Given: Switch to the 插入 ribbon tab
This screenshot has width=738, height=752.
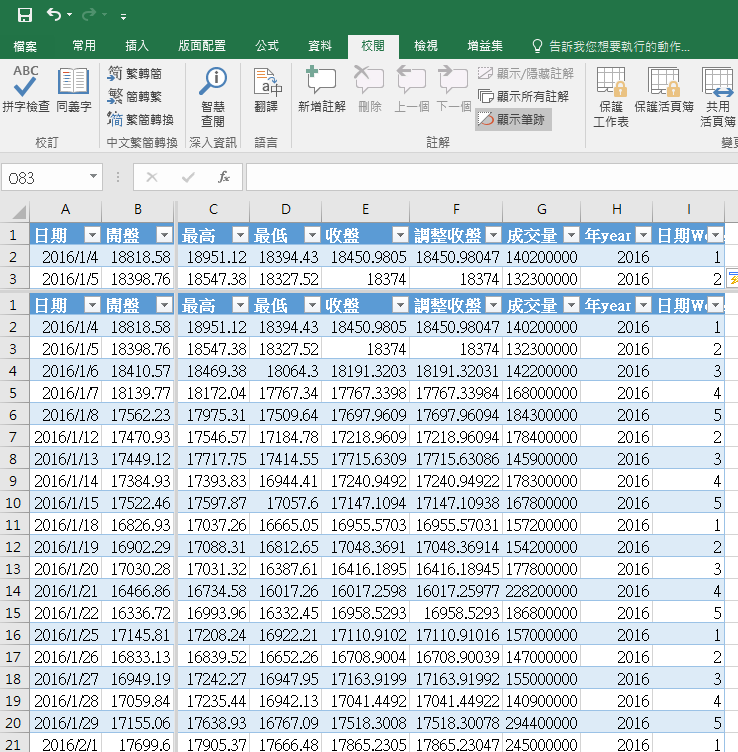Looking at the screenshot, I should (137, 46).
